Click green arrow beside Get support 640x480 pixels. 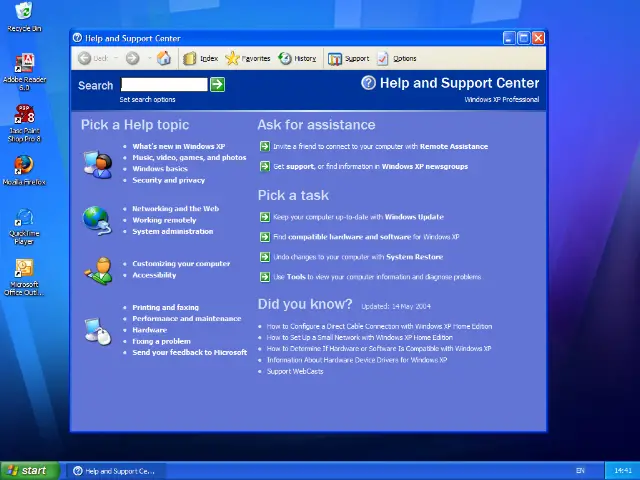(265, 166)
